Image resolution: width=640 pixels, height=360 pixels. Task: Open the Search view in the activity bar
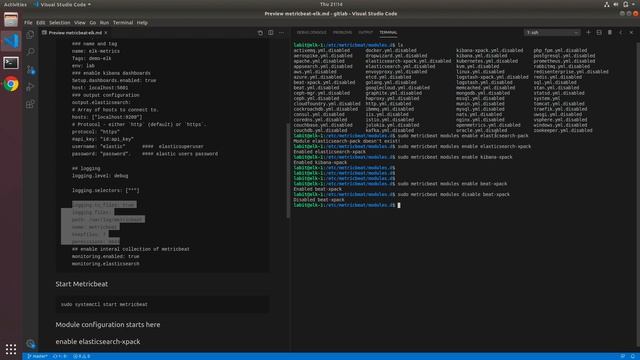coord(30,52)
